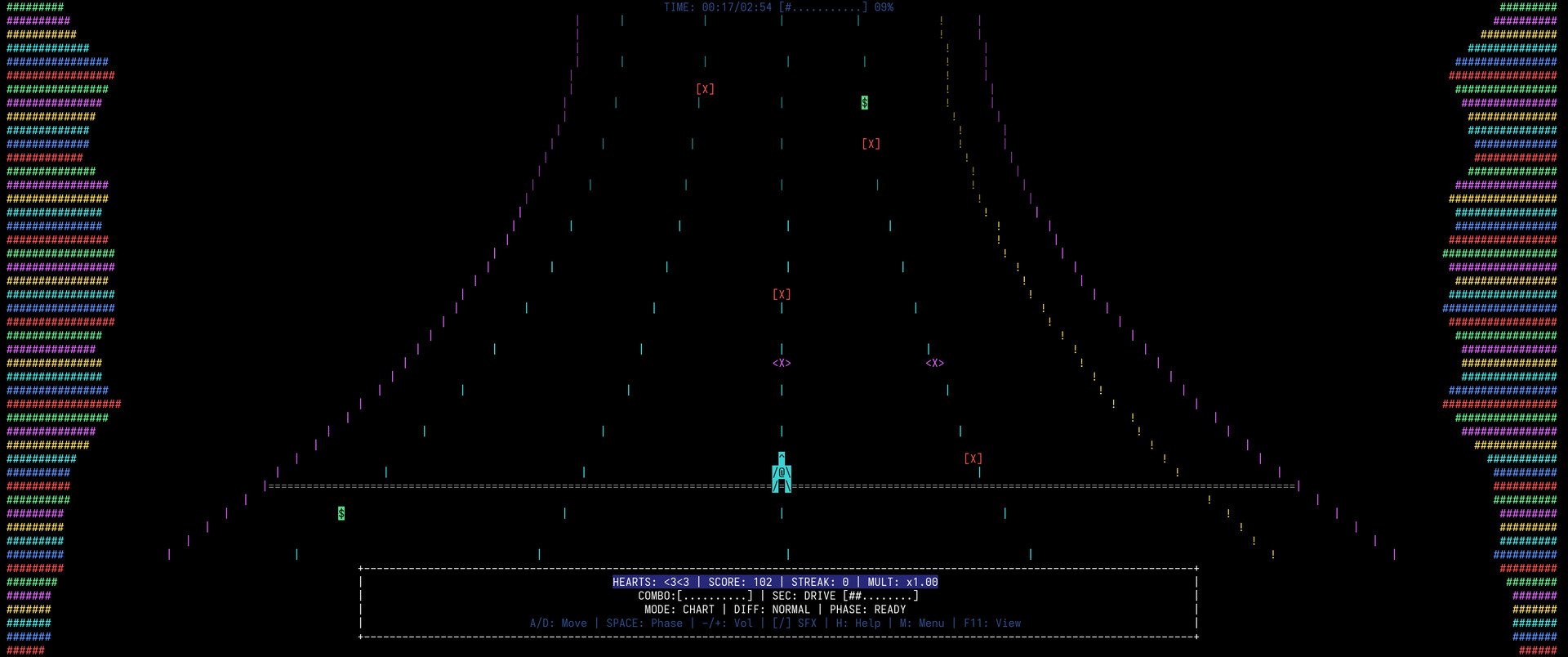Click the A/D: Move control hint
The image size is (1568, 657).
[558, 623]
